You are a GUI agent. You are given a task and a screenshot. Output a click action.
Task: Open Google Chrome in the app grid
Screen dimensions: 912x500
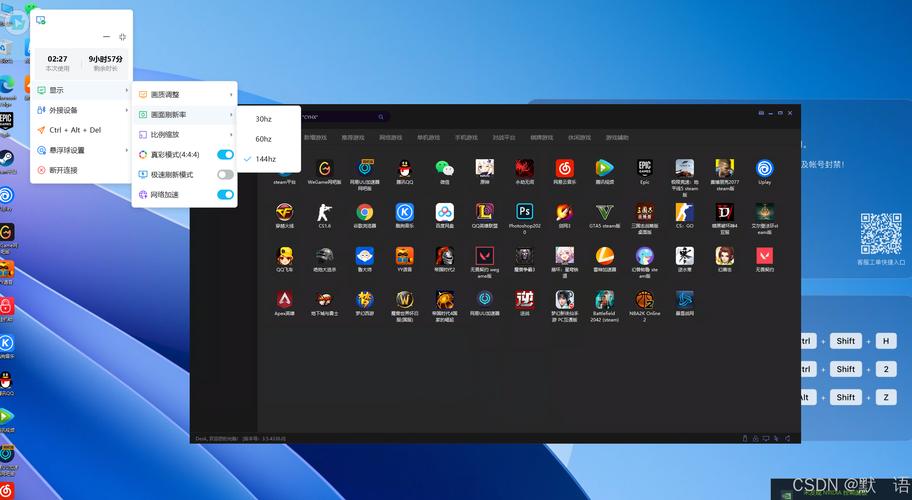coord(365,212)
